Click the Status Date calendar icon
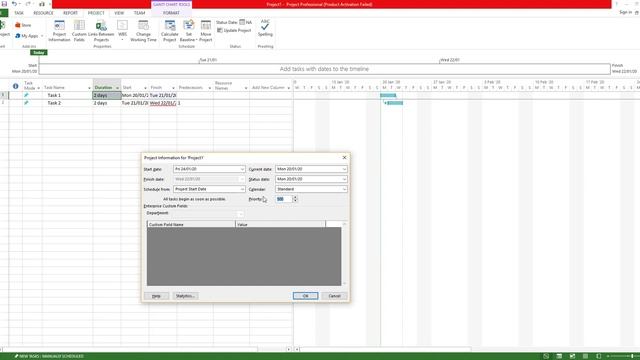Image resolution: width=640 pixels, height=360 pixels. click(x=242, y=22)
